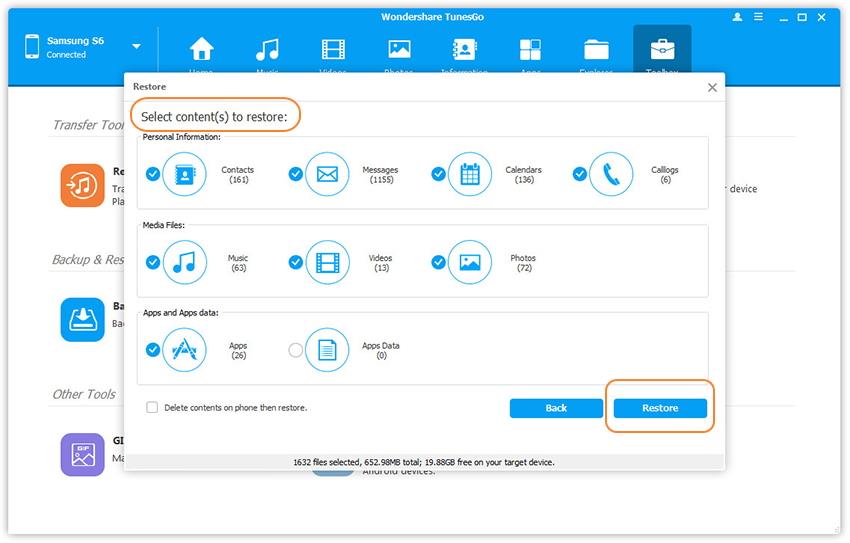Switch to the Home tab
Viewport: 850px width, 543px height.
click(202, 55)
